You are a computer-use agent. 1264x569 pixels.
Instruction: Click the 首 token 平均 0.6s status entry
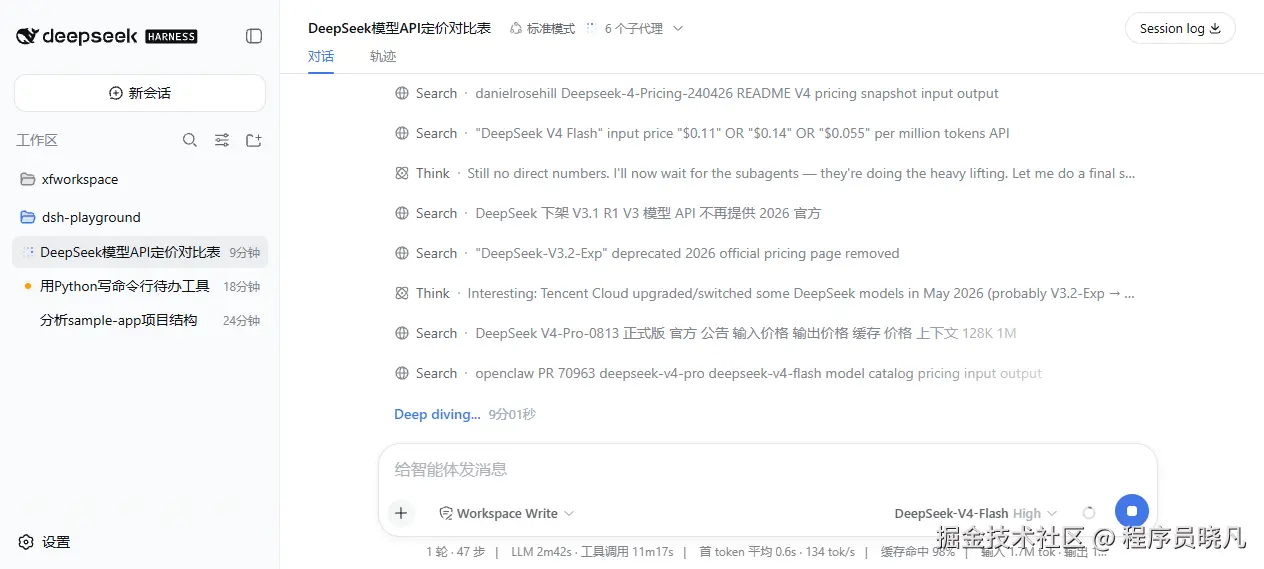click(x=777, y=552)
